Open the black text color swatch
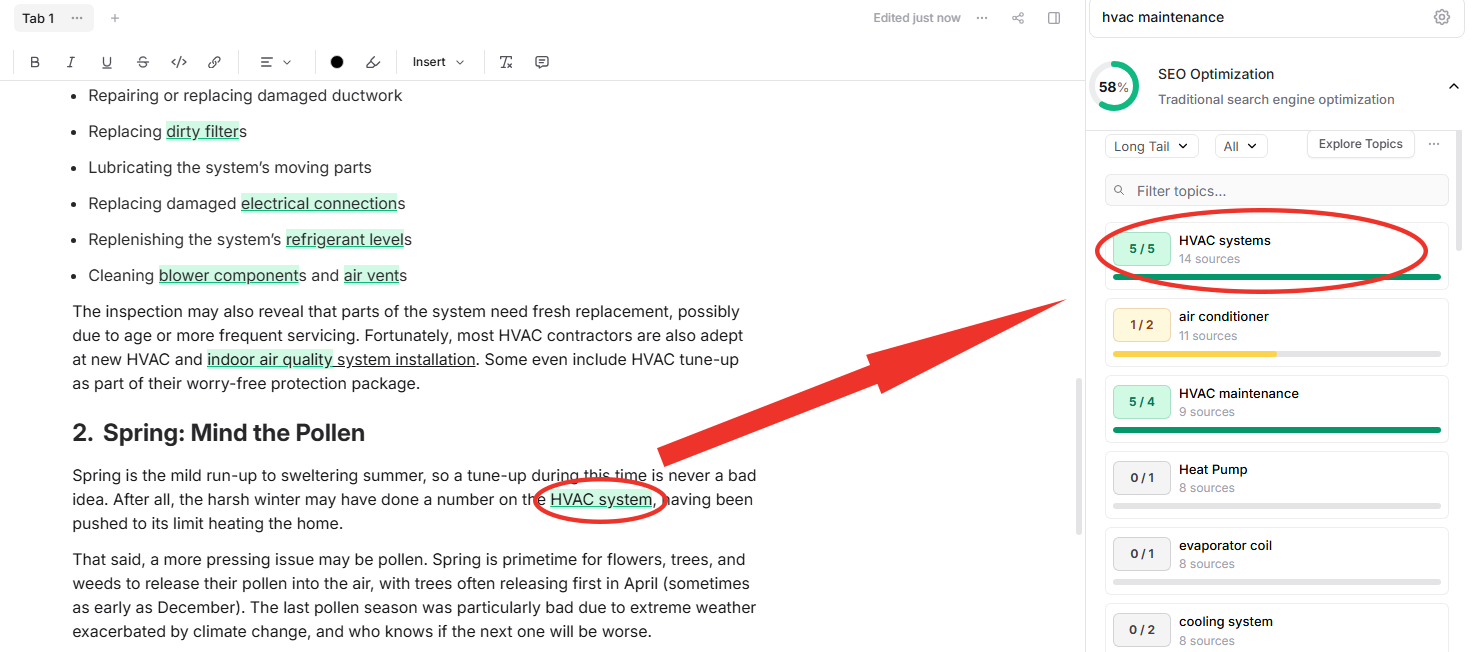This screenshot has height=652, width=1473. pos(337,62)
